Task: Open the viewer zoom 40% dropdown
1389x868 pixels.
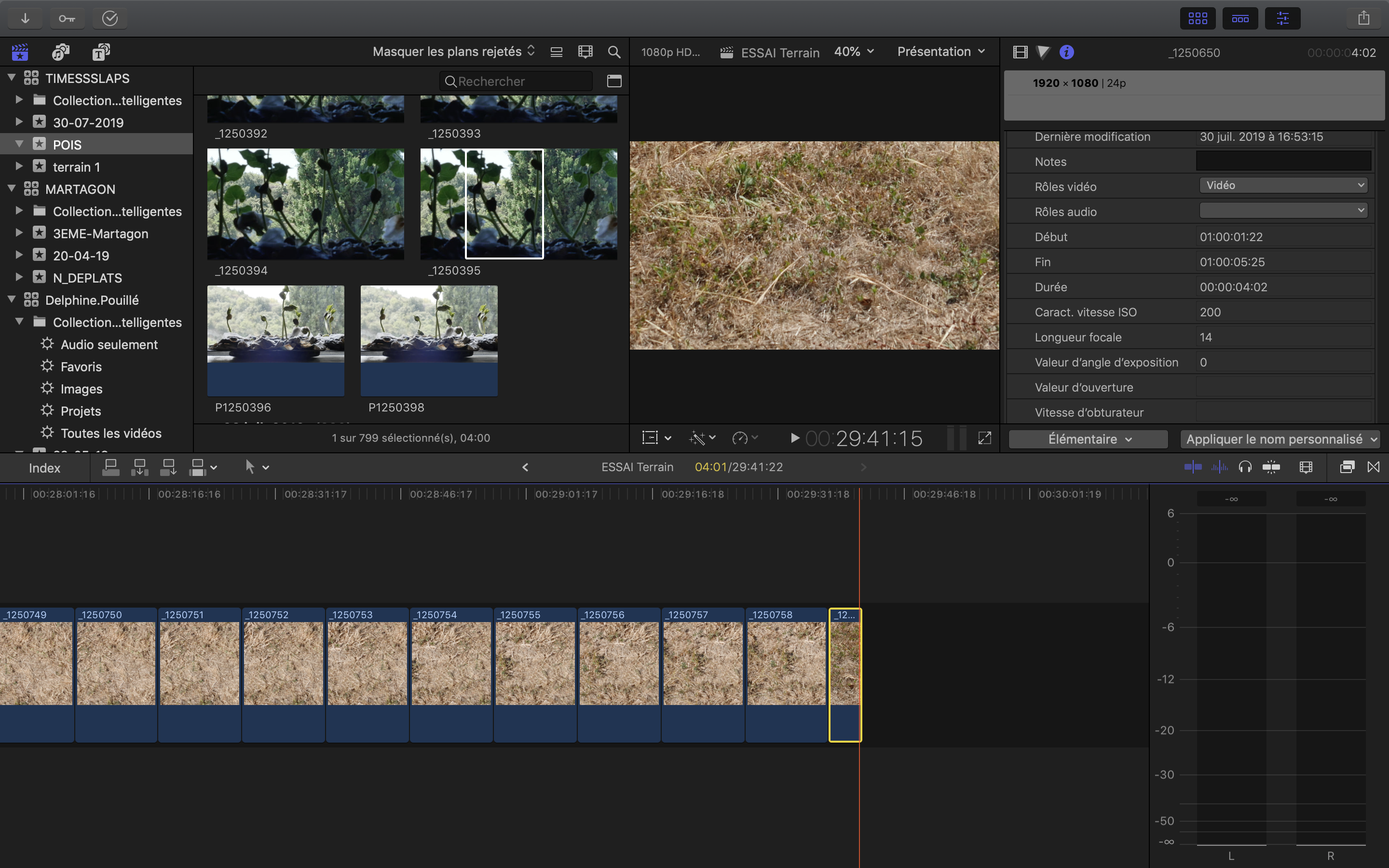Action: coord(854,52)
